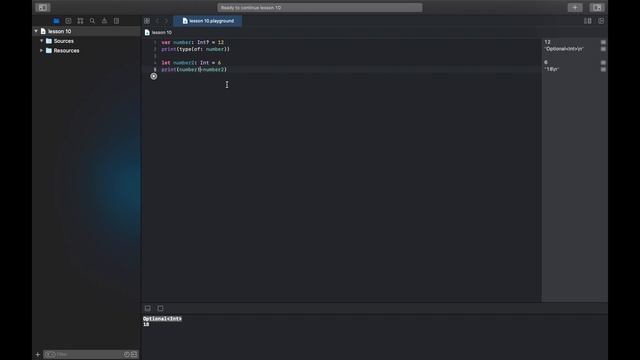Show Quick Look for result 12
This screenshot has height=360, width=640.
603,42
